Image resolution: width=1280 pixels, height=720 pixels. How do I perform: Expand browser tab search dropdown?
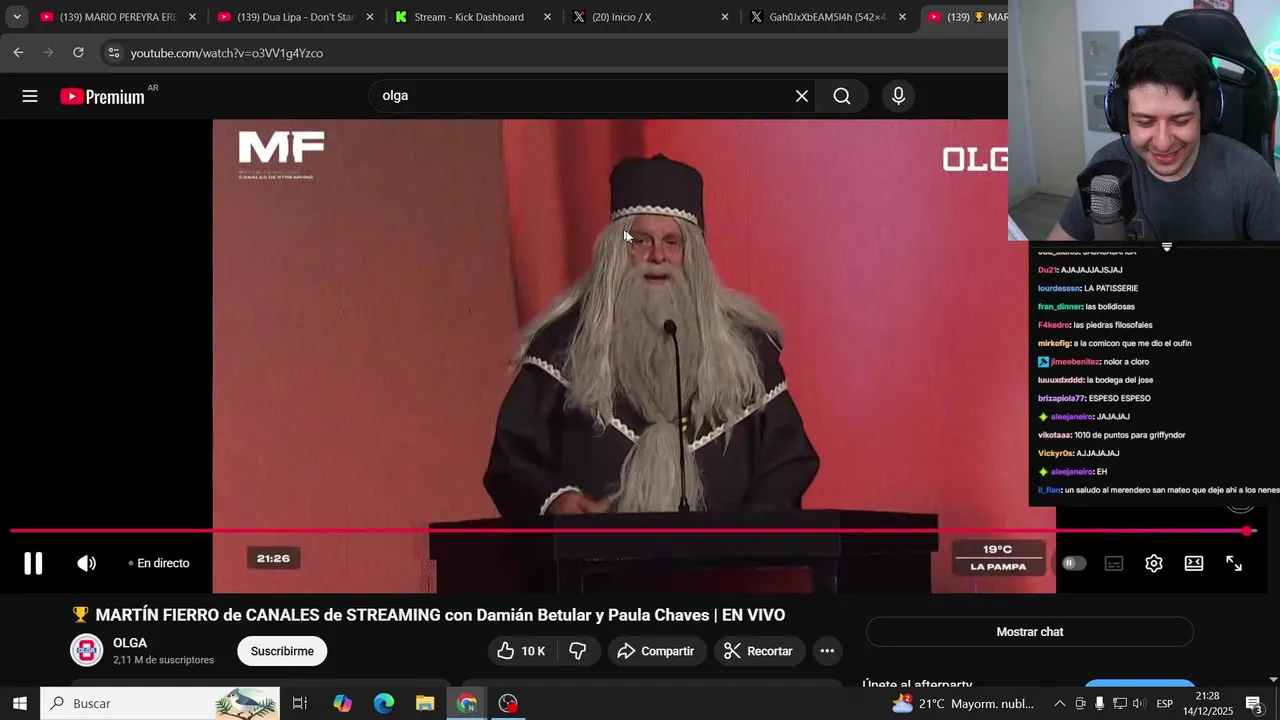coord(17,17)
